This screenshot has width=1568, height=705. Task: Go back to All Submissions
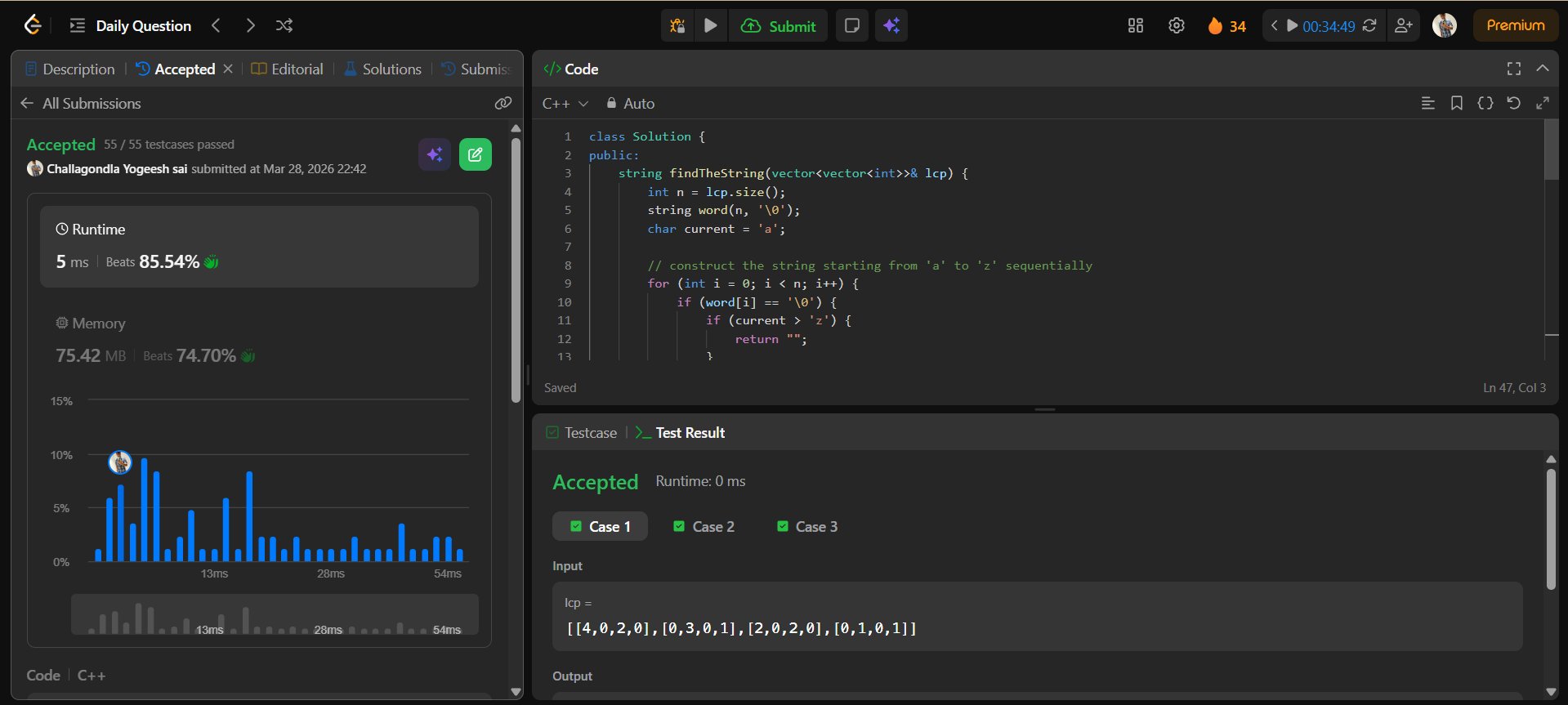tap(81, 104)
